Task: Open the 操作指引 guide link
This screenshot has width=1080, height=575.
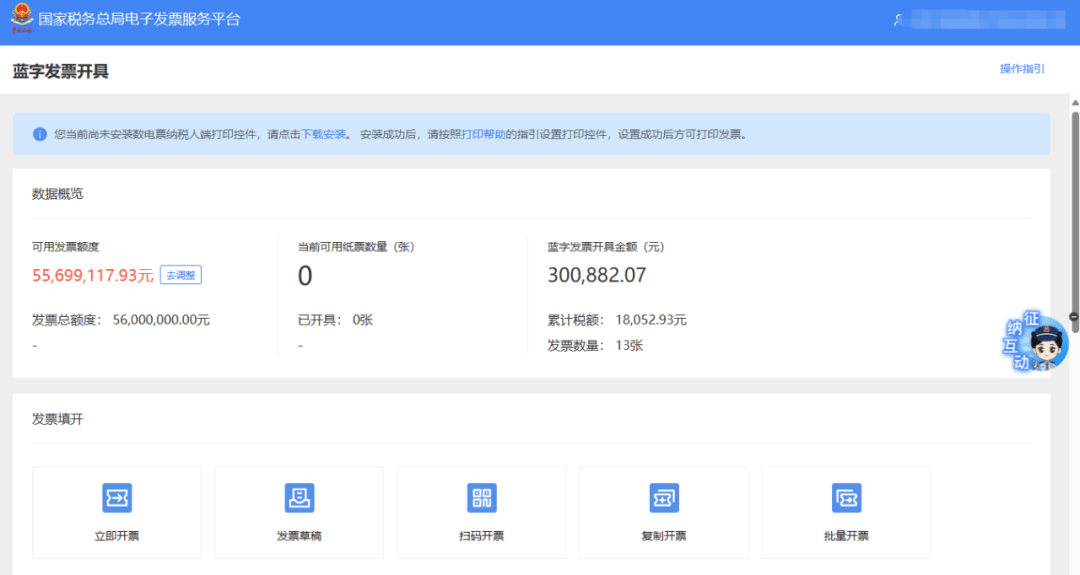Action: tap(1022, 69)
